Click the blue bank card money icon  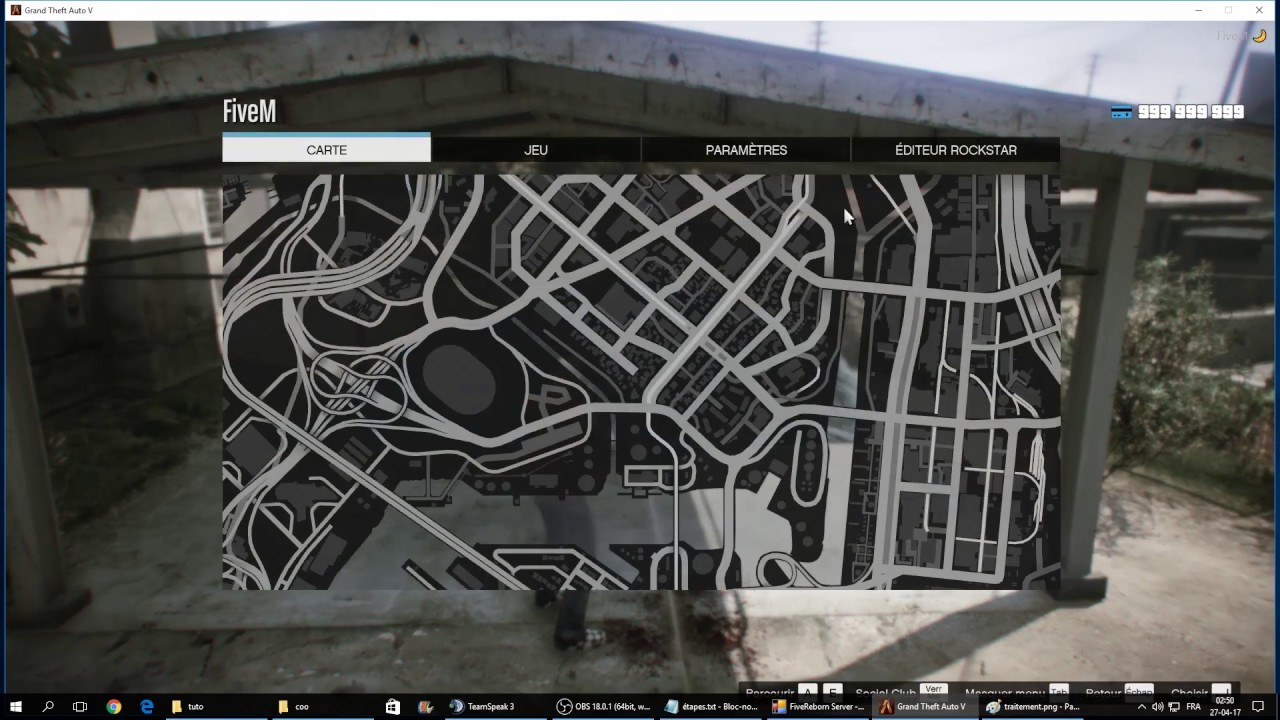point(1121,112)
